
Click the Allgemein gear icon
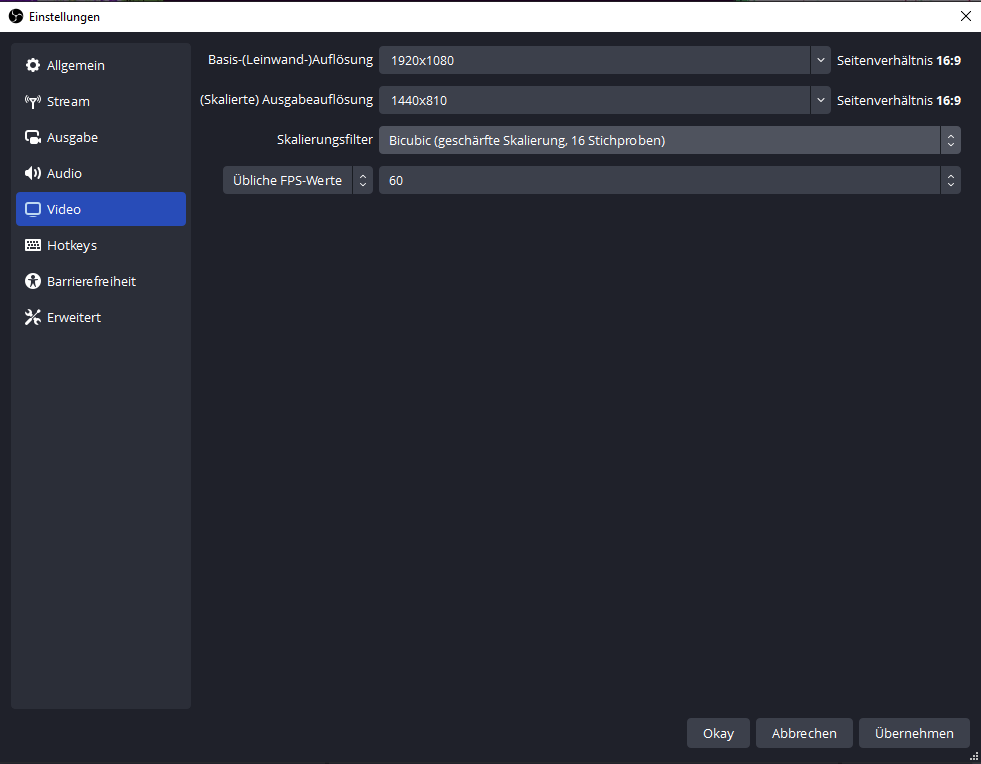[32, 66]
